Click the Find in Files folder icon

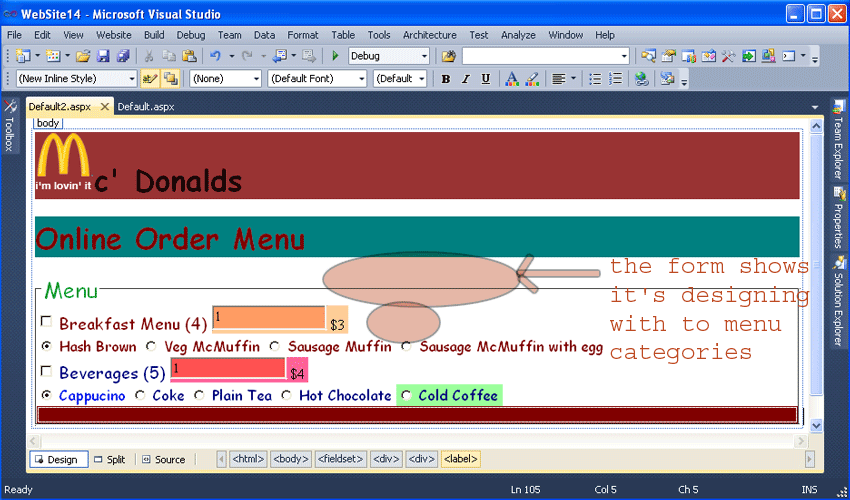click(x=448, y=56)
